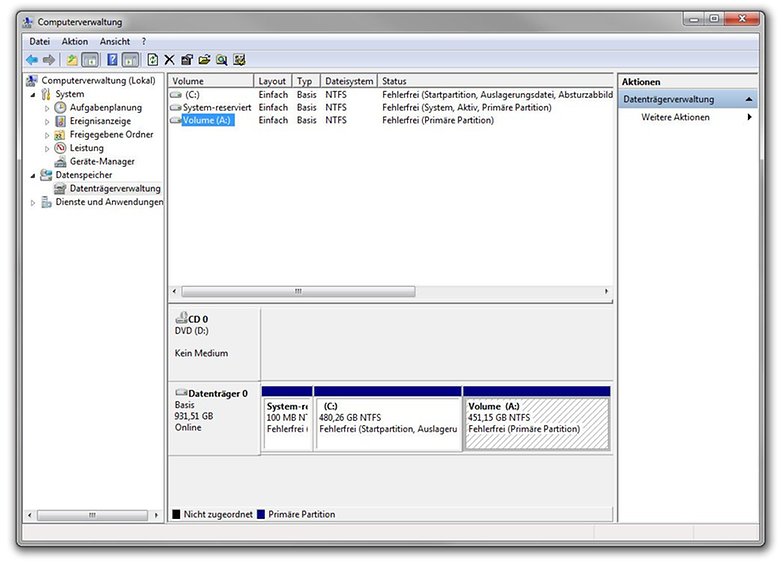Click the Datenspeicher tree icon
Image resolution: width=782 pixels, height=565 pixels.
pos(46,175)
